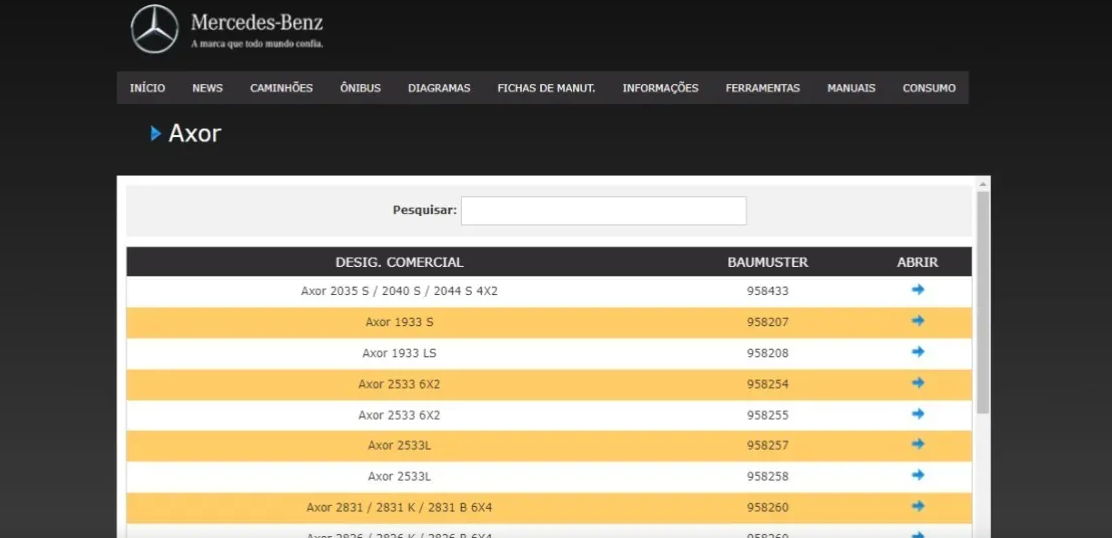The height and width of the screenshot is (538, 1112).
Task: Select 'Axor 2035 S / 2040 S / 2044 S 4X2' cell
Action: [x=399, y=291]
